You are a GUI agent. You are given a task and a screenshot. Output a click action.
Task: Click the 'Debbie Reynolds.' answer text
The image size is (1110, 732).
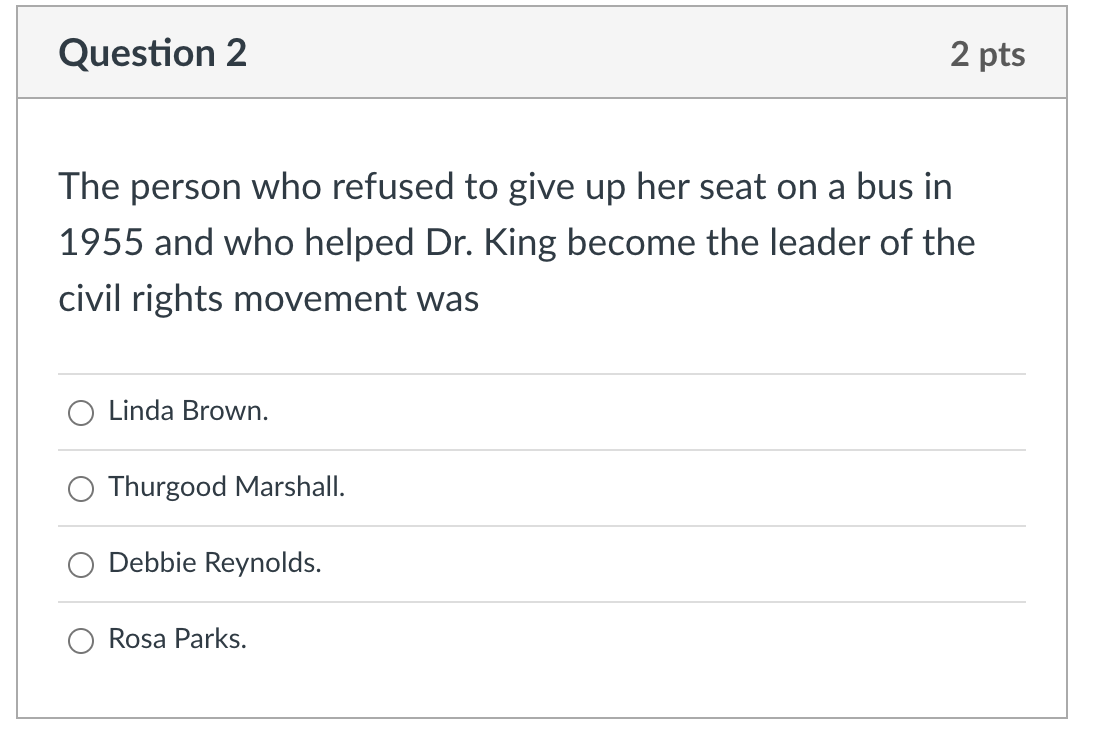click(214, 563)
